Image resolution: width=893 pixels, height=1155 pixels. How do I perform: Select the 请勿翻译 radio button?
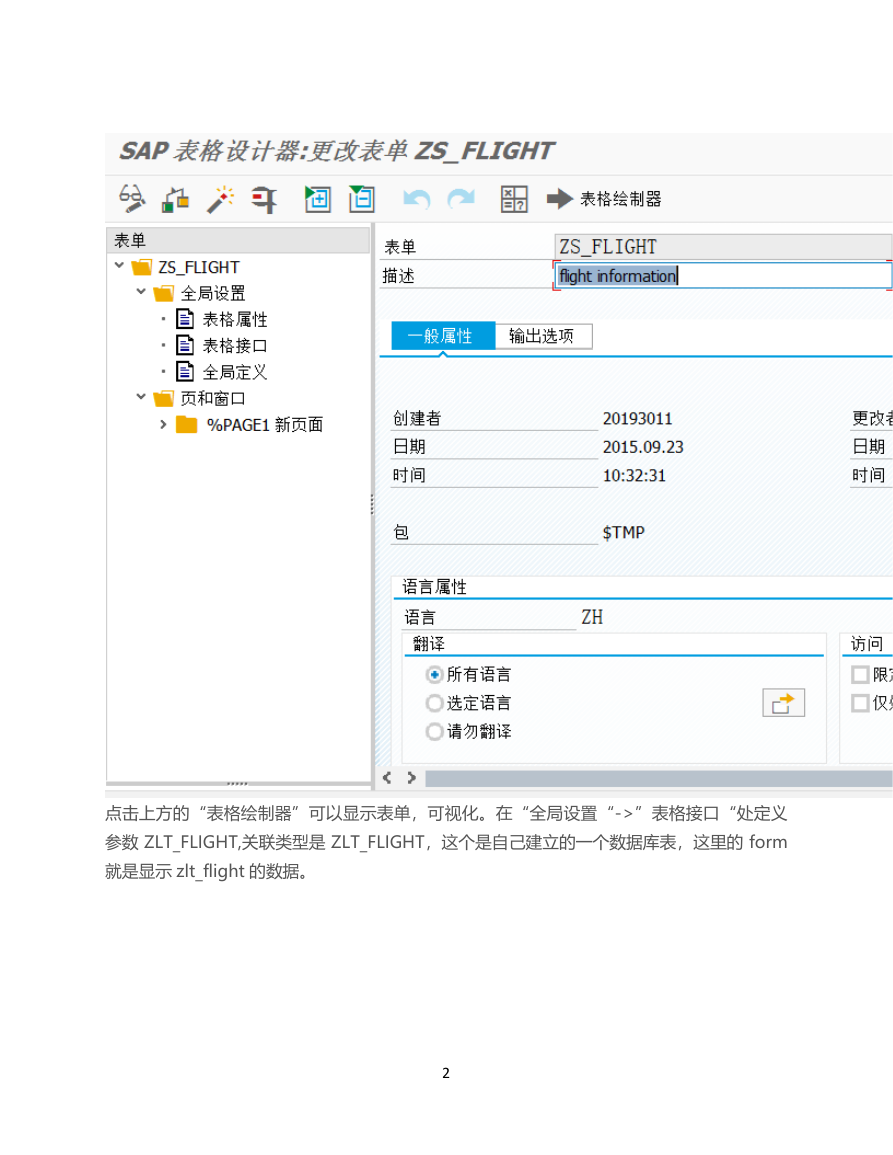coord(435,731)
